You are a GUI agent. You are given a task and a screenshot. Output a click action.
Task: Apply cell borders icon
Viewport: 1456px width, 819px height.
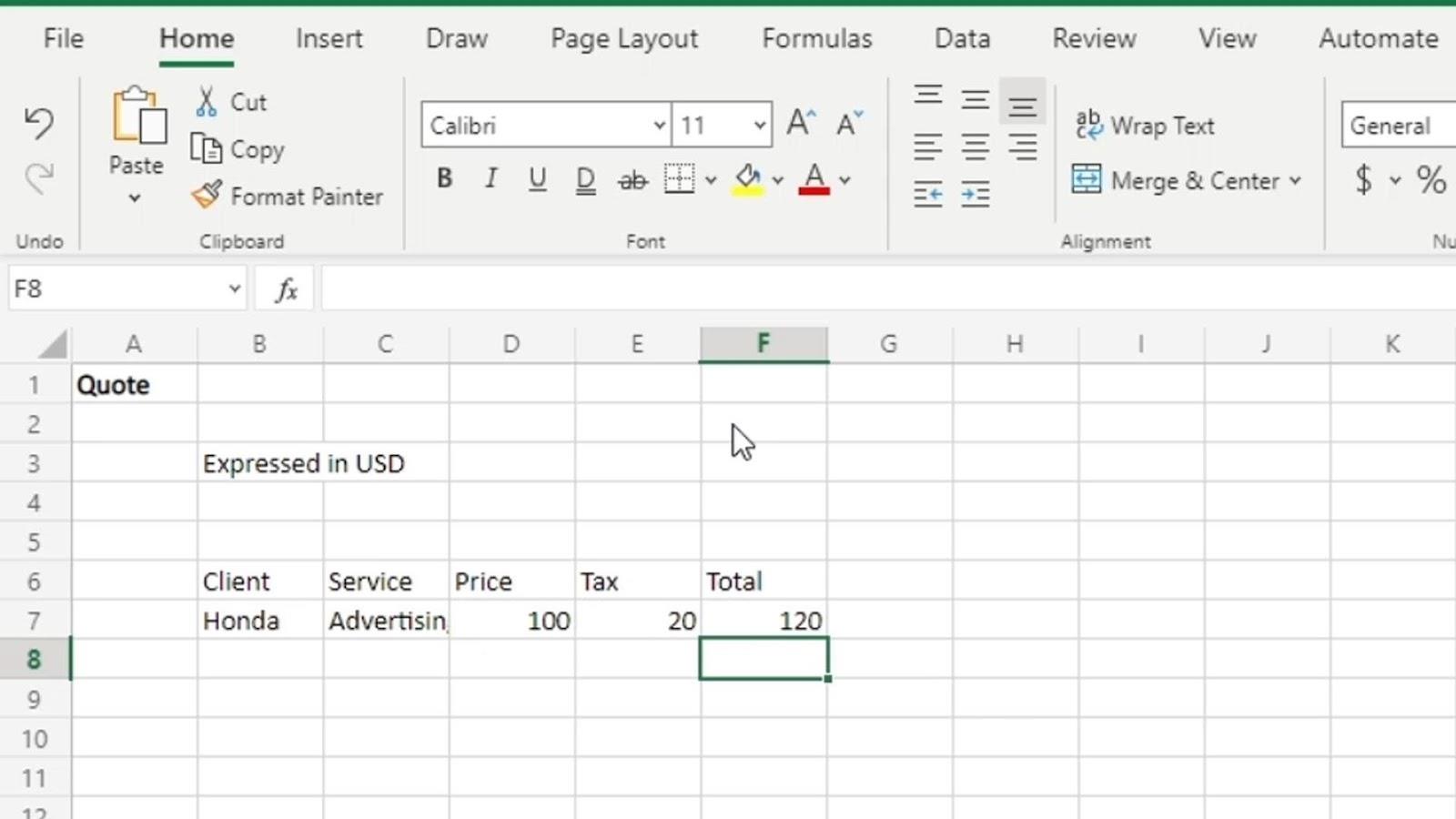click(x=679, y=178)
